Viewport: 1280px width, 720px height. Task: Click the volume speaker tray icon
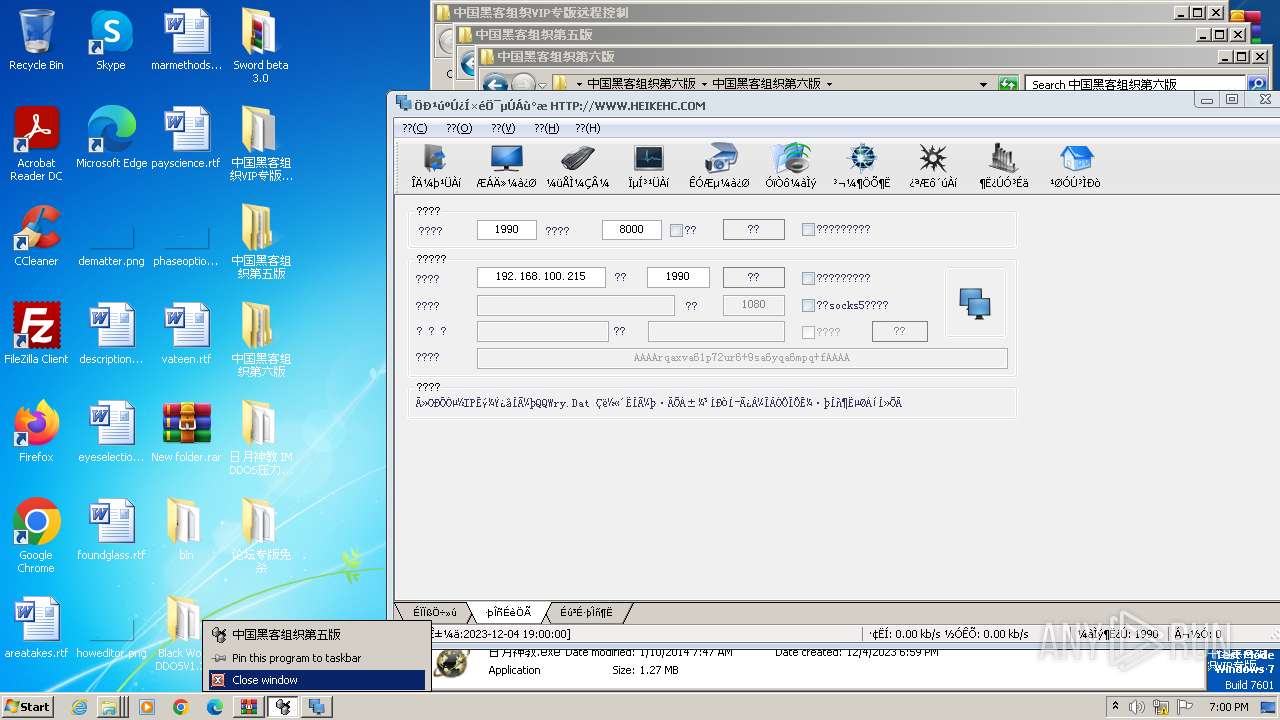(1138, 707)
